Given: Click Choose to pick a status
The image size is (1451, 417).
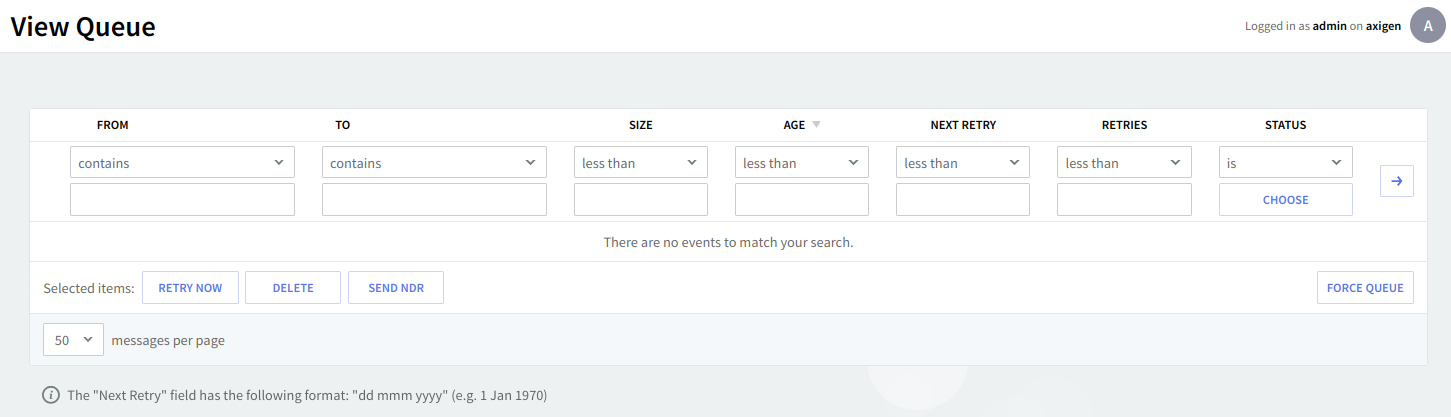Looking at the screenshot, I should (x=1285, y=200).
